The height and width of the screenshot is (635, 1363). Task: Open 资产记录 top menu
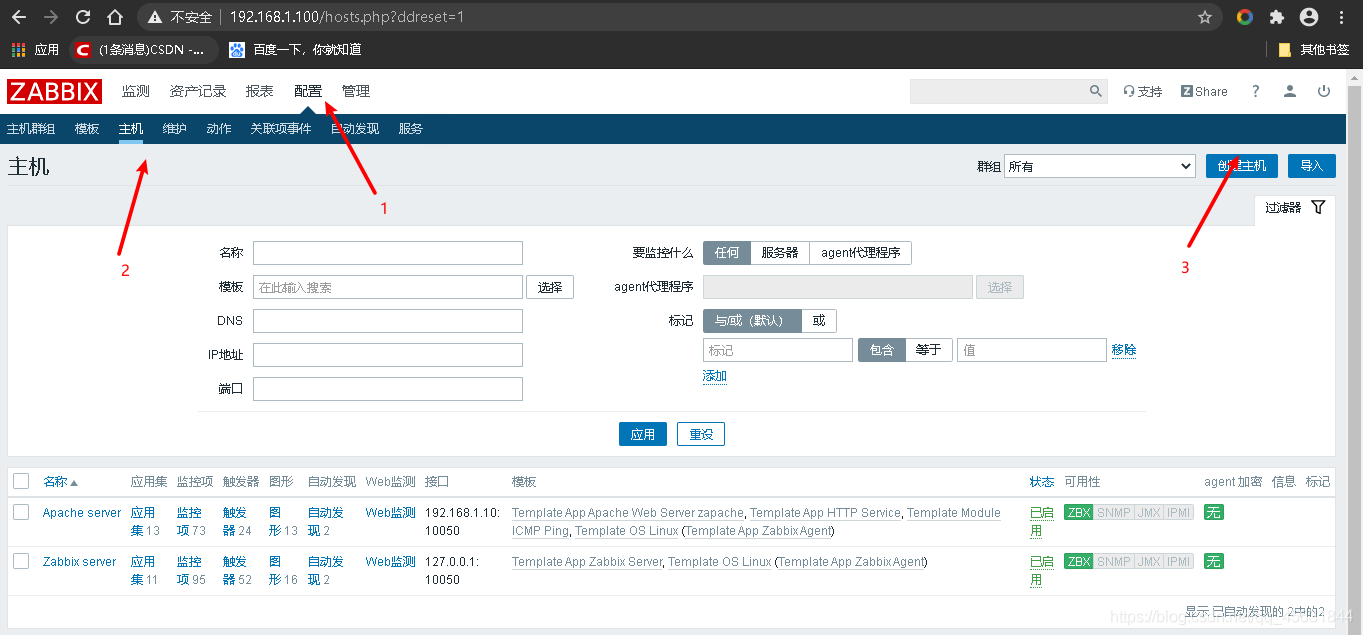click(198, 91)
